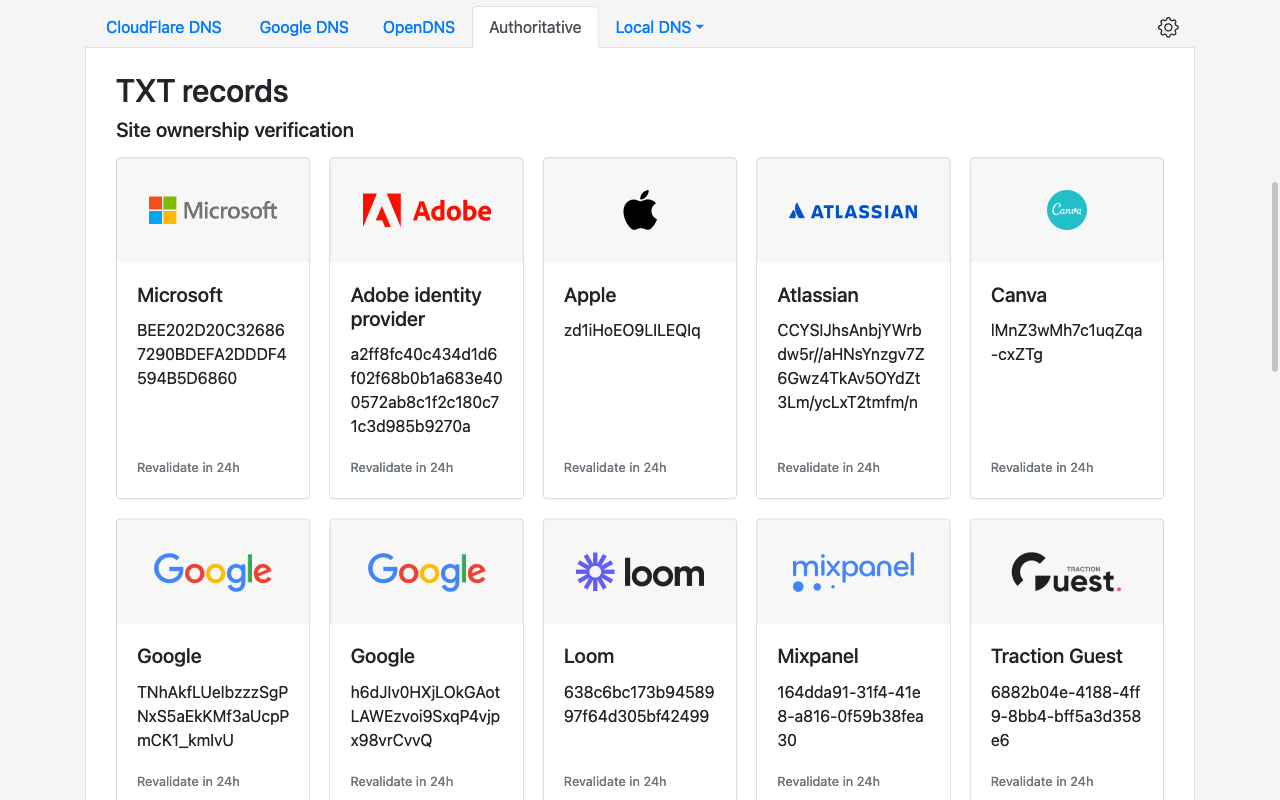
Task: Select the Google DNS tab
Action: point(303,27)
